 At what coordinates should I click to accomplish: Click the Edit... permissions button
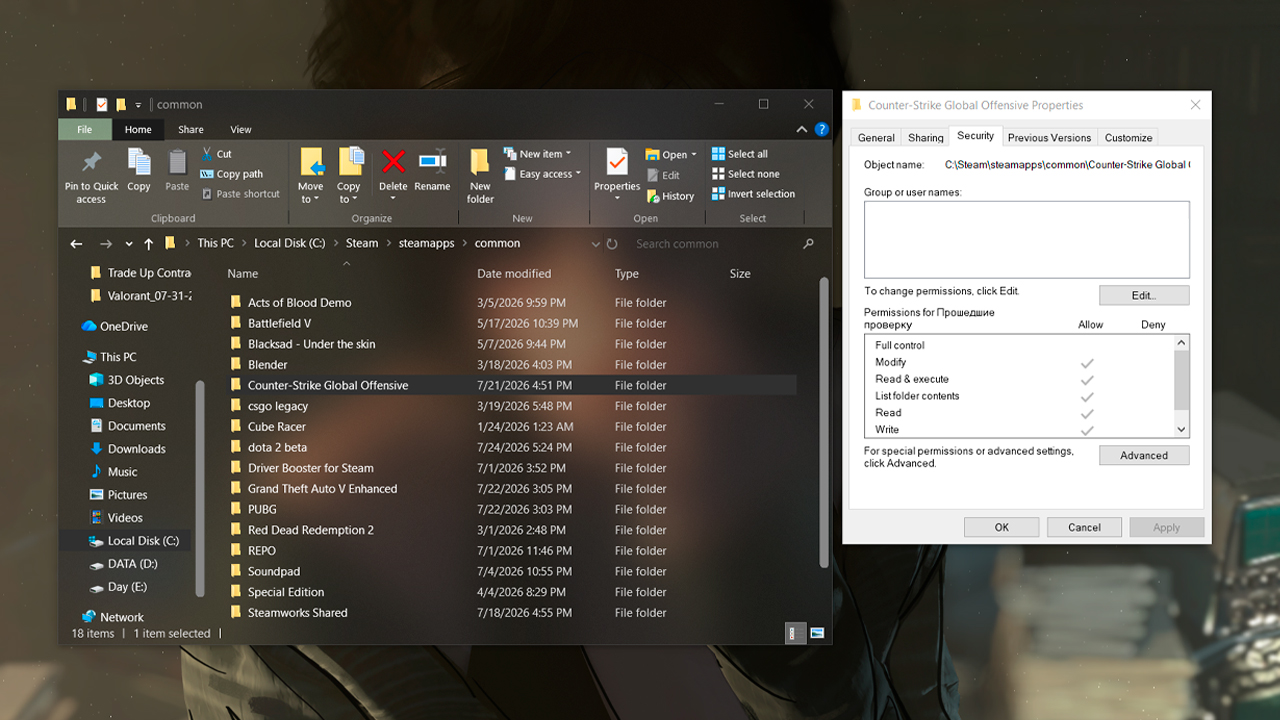[1144, 295]
